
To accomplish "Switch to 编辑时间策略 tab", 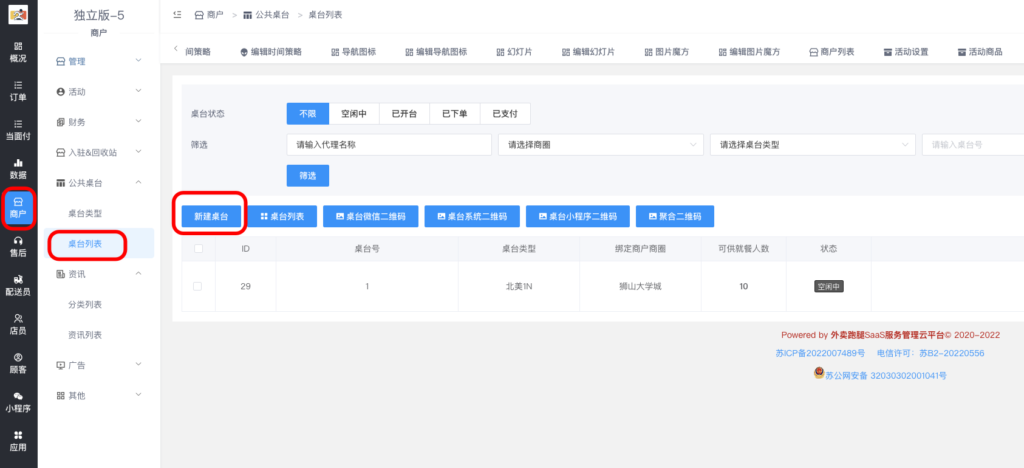I will (271, 52).
